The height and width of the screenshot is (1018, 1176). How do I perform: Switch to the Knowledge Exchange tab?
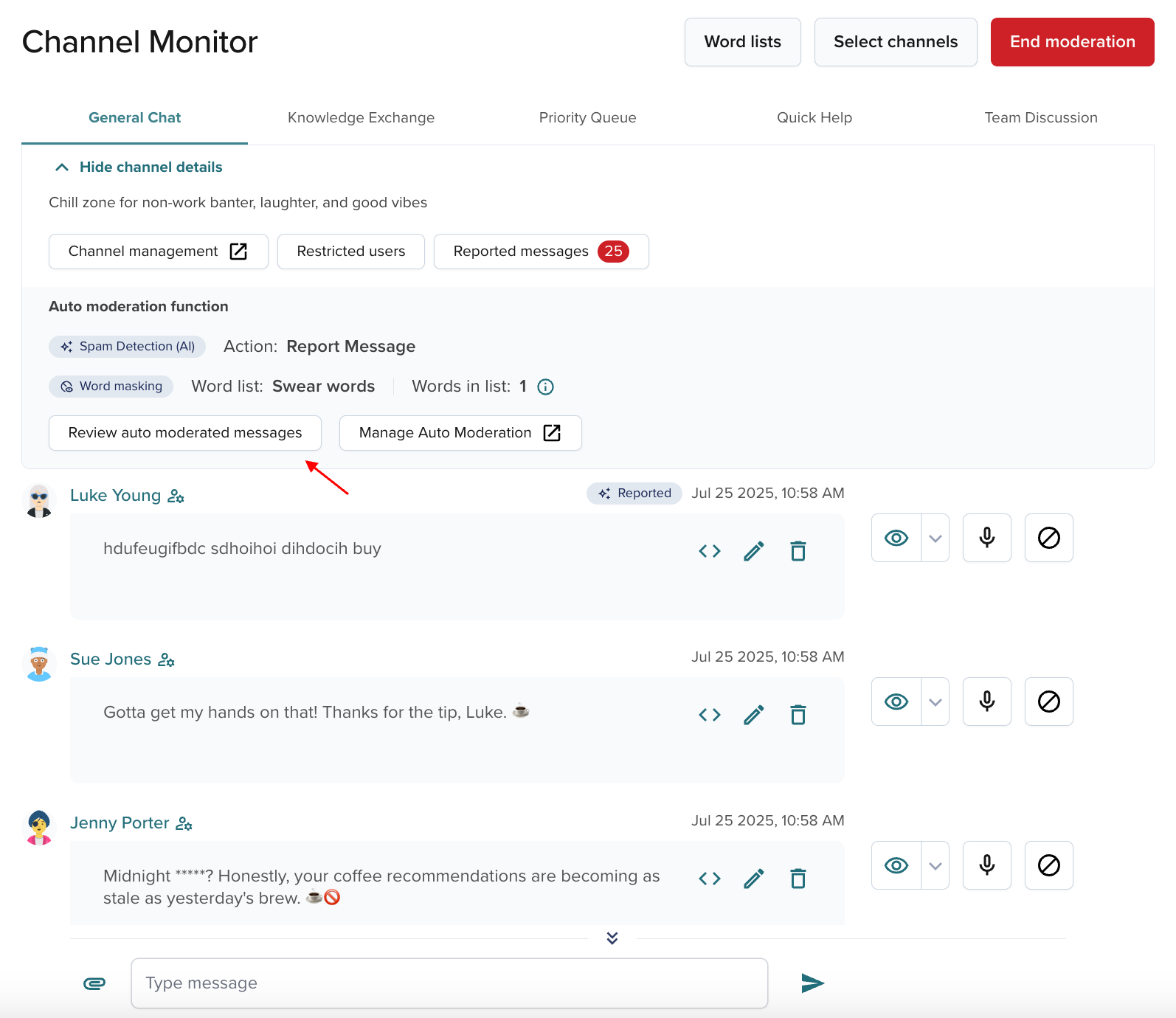pyautogui.click(x=361, y=118)
